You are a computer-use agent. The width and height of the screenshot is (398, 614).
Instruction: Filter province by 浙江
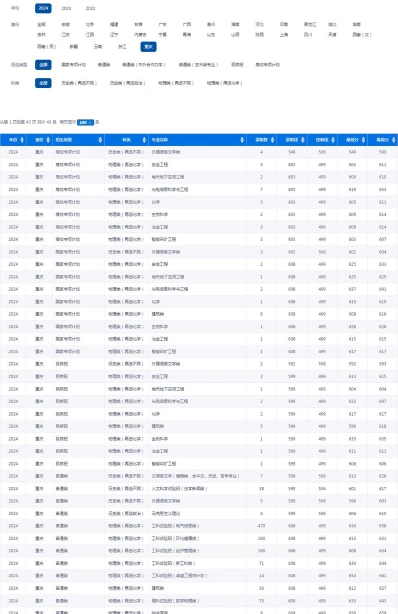coord(122,47)
